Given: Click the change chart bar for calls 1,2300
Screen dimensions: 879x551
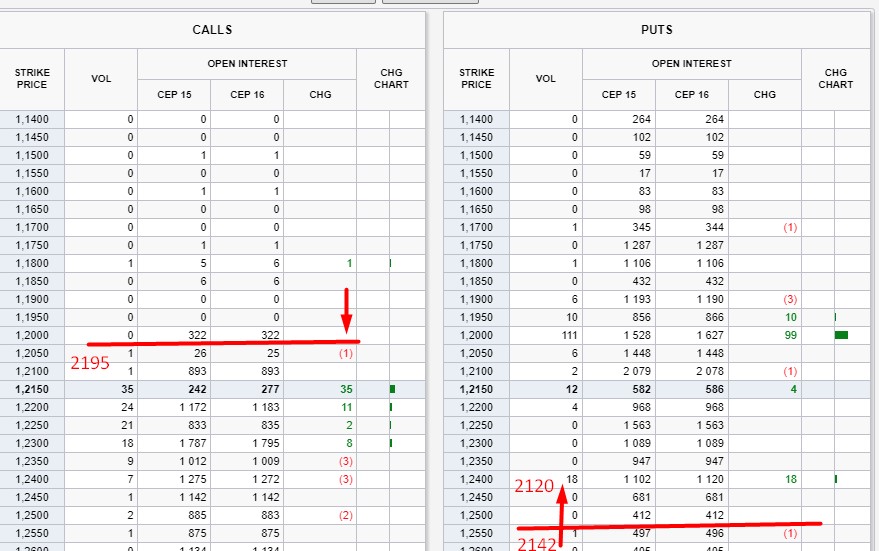Looking at the screenshot, I should point(391,443).
